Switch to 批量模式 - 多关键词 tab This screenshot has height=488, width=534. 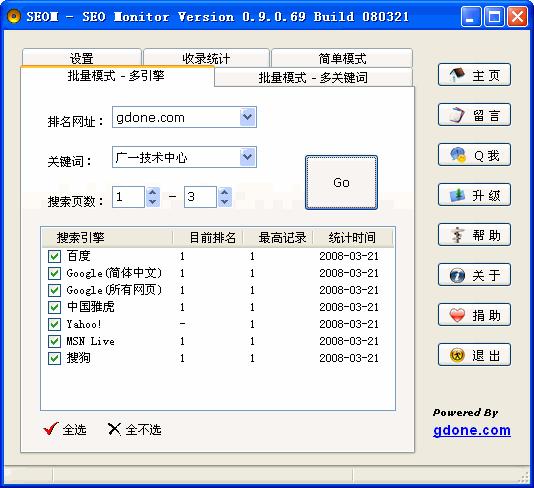[313, 77]
